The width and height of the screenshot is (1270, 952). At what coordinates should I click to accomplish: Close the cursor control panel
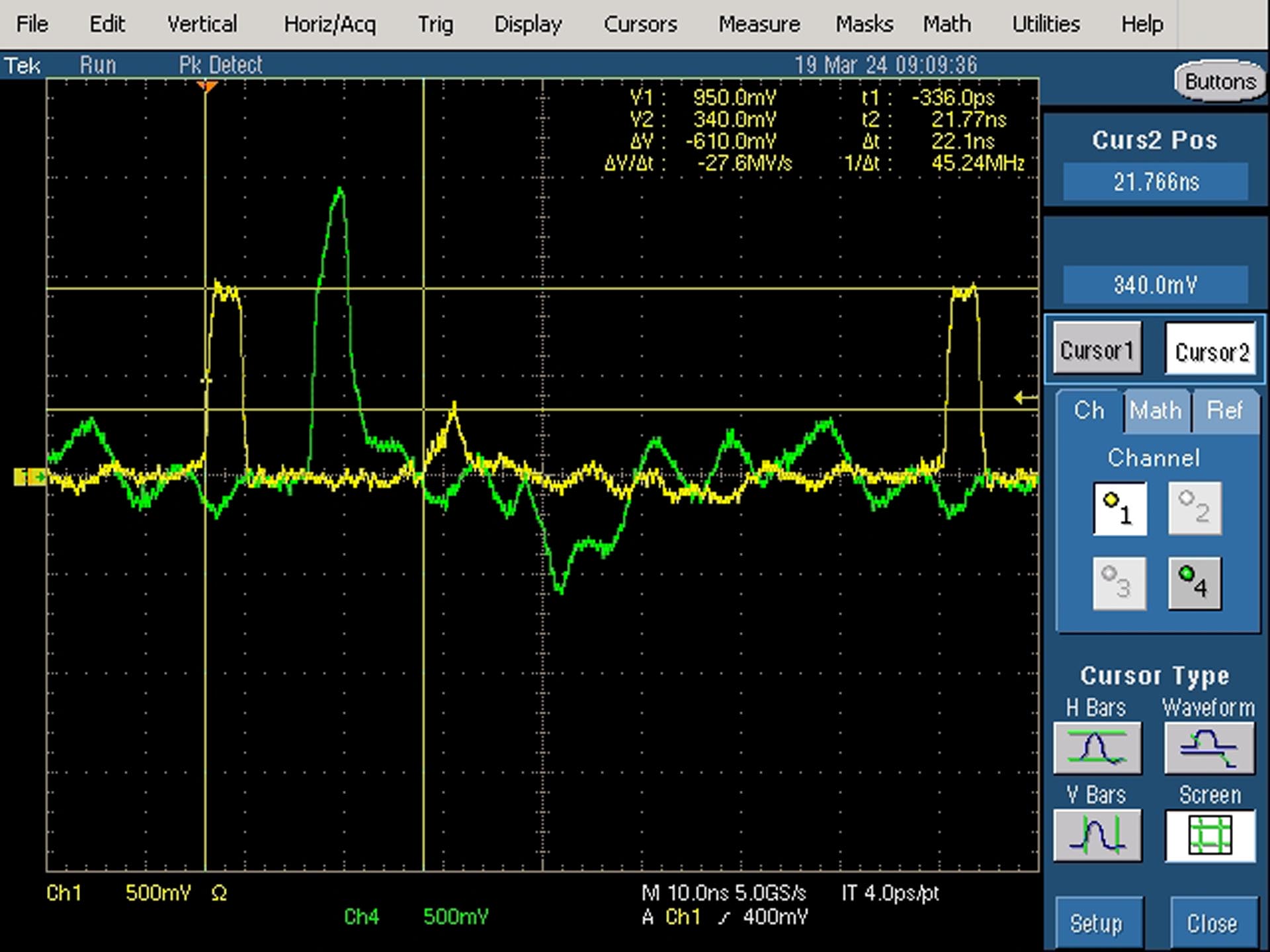point(1212,923)
